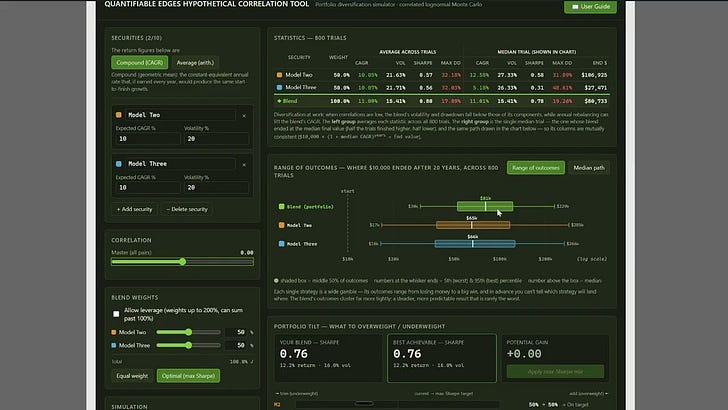Adjust the Master correlation slider handle
This screenshot has width=728, height=410.
(182, 262)
